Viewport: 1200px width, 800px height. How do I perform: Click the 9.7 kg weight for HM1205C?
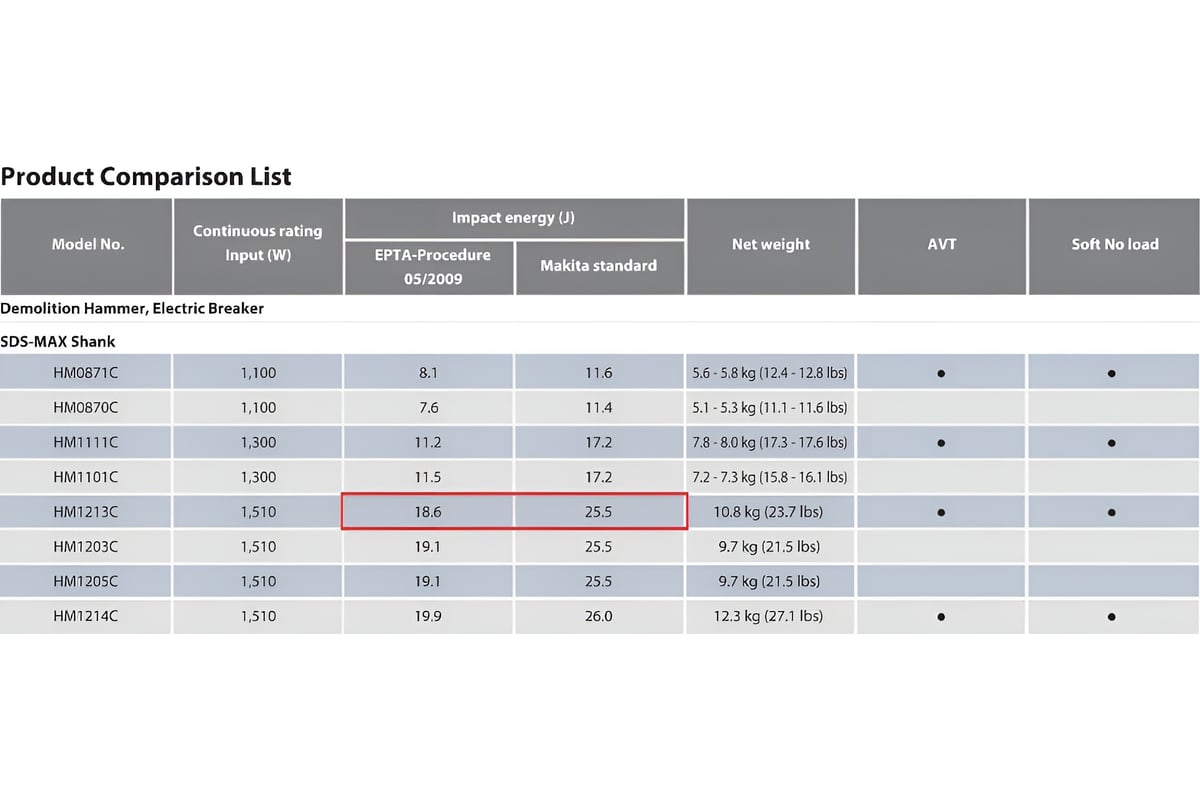tap(770, 581)
